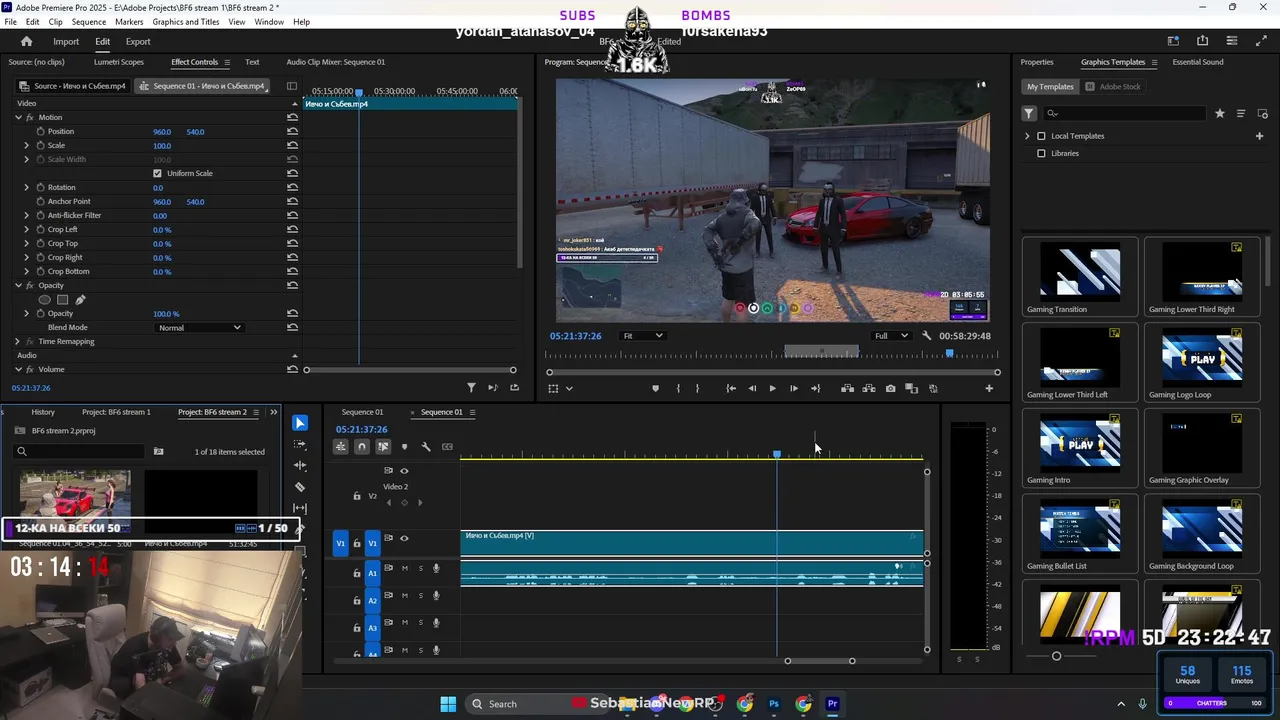The width and height of the screenshot is (1280, 720).
Task: Open the Full playback resolution dropdown
Action: pyautogui.click(x=891, y=336)
